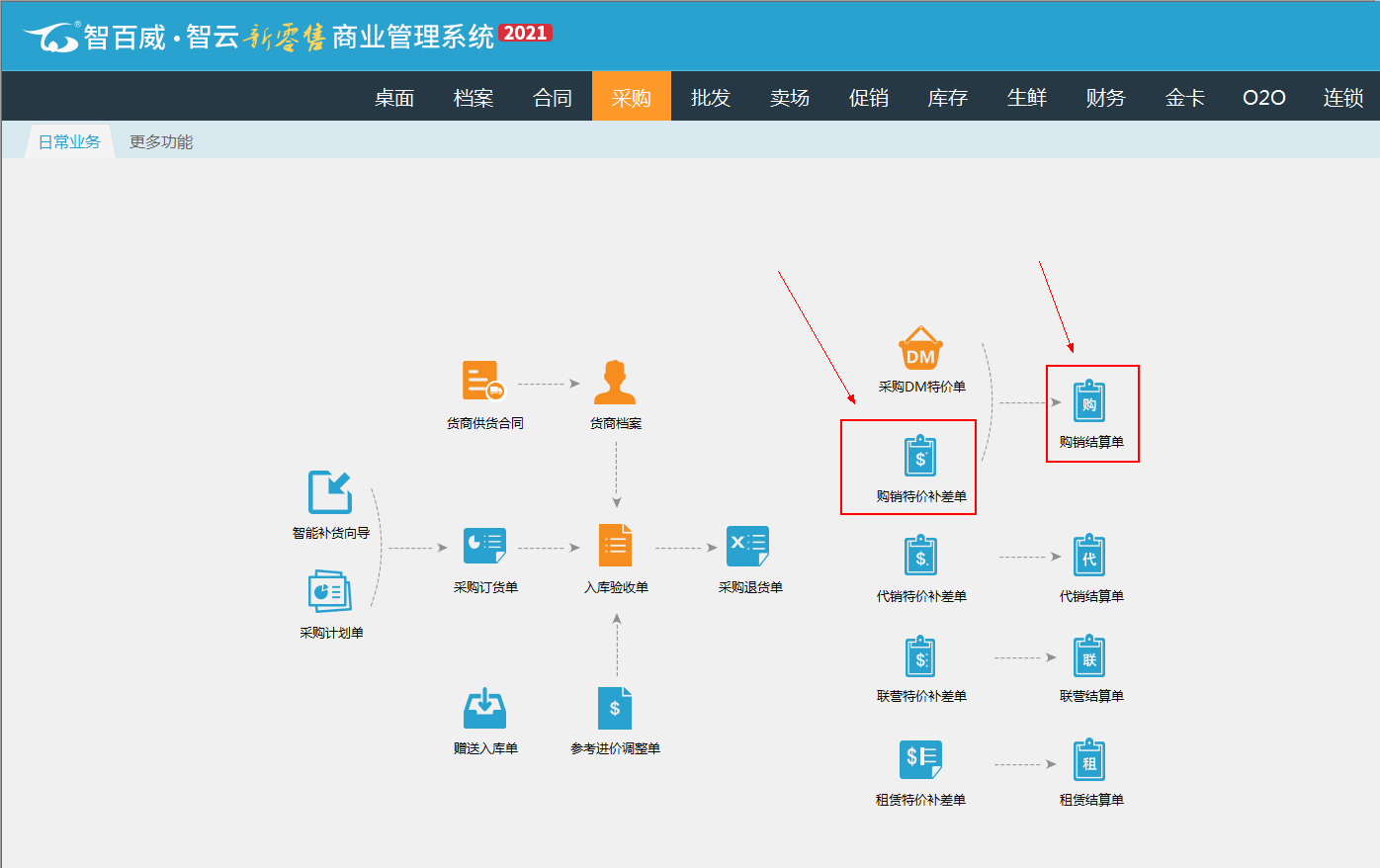Open the 财务 menu
1380x868 pixels.
click(x=1105, y=98)
